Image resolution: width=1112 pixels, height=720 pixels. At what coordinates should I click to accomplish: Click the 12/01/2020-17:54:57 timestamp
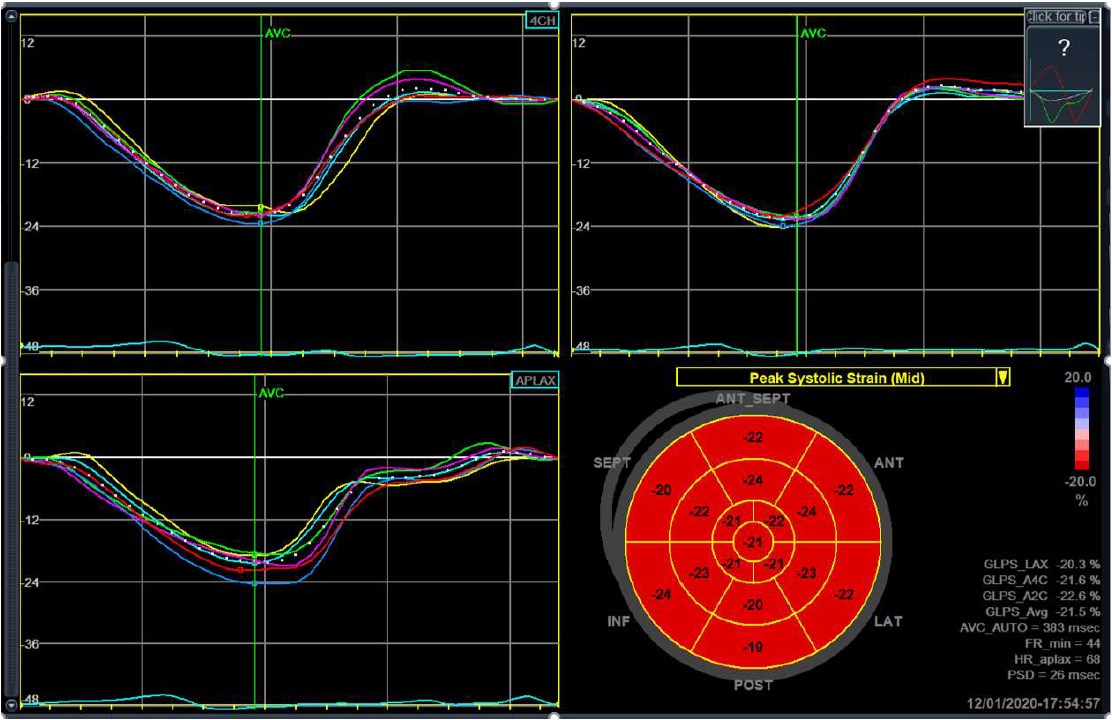pyautogui.click(x=1034, y=704)
